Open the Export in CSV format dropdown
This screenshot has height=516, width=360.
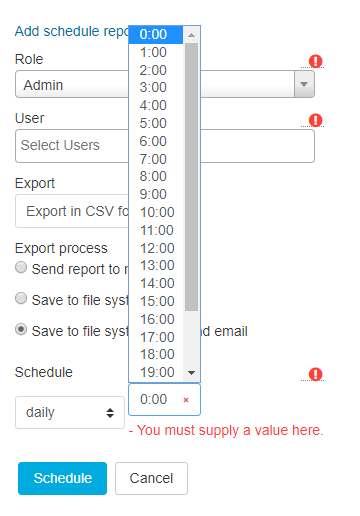72,211
